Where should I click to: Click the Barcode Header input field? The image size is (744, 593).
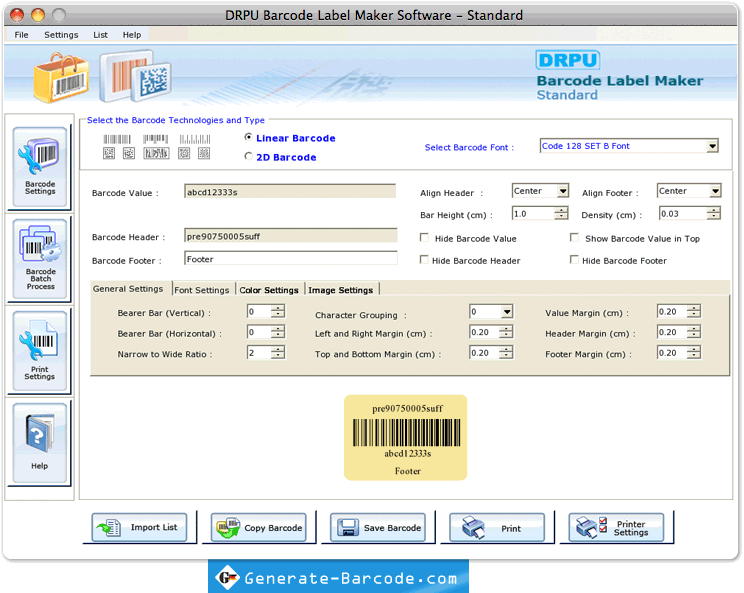tap(290, 236)
